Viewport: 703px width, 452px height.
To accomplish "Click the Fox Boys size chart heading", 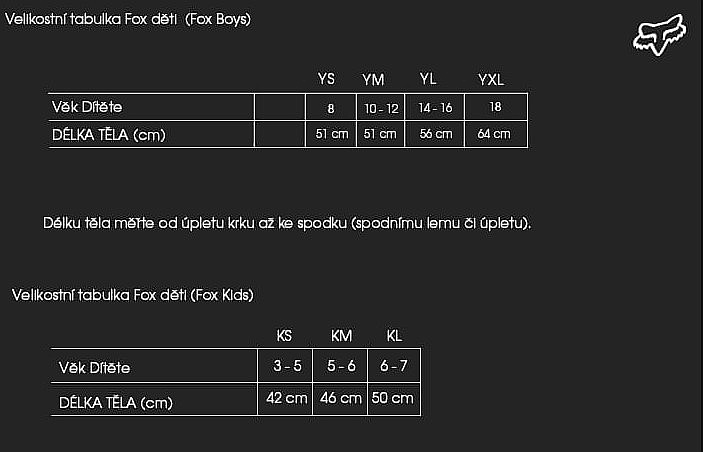I will click(128, 20).
